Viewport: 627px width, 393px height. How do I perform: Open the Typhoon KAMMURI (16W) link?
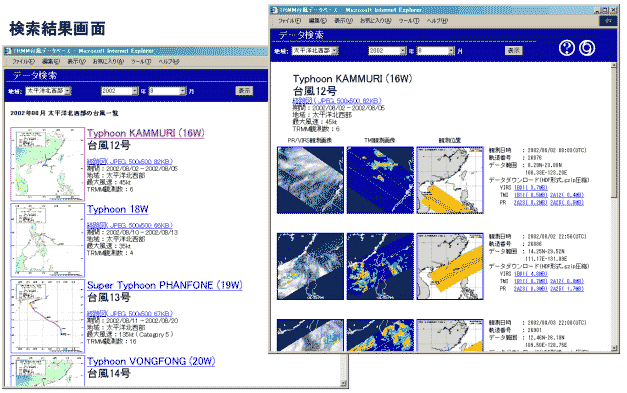(x=146, y=133)
